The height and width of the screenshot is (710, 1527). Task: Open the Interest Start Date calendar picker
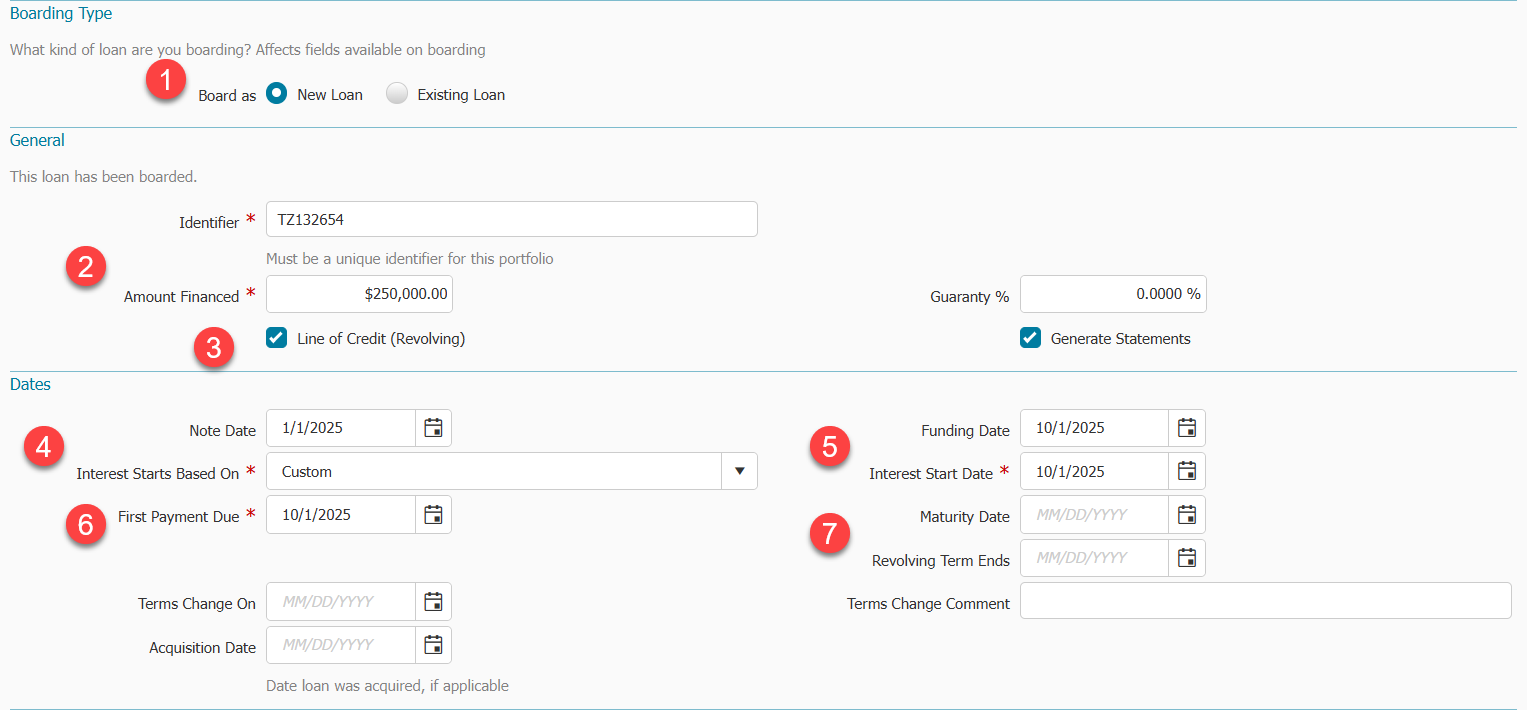(1187, 471)
